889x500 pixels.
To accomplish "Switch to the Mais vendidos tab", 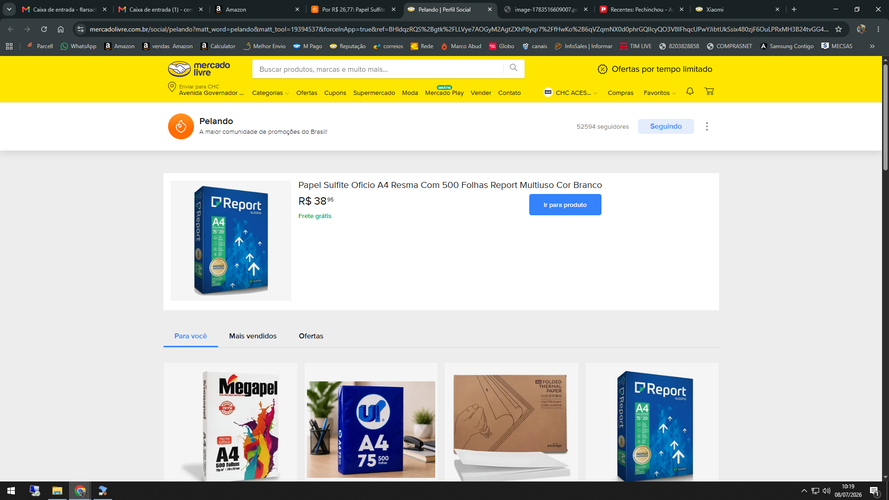I will (x=253, y=336).
